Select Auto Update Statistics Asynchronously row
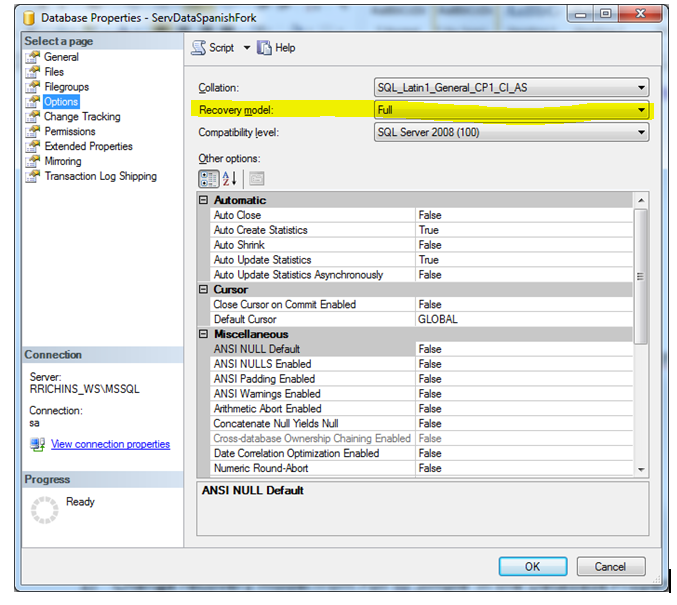Viewport: 677px width, 605px height. click(x=421, y=275)
